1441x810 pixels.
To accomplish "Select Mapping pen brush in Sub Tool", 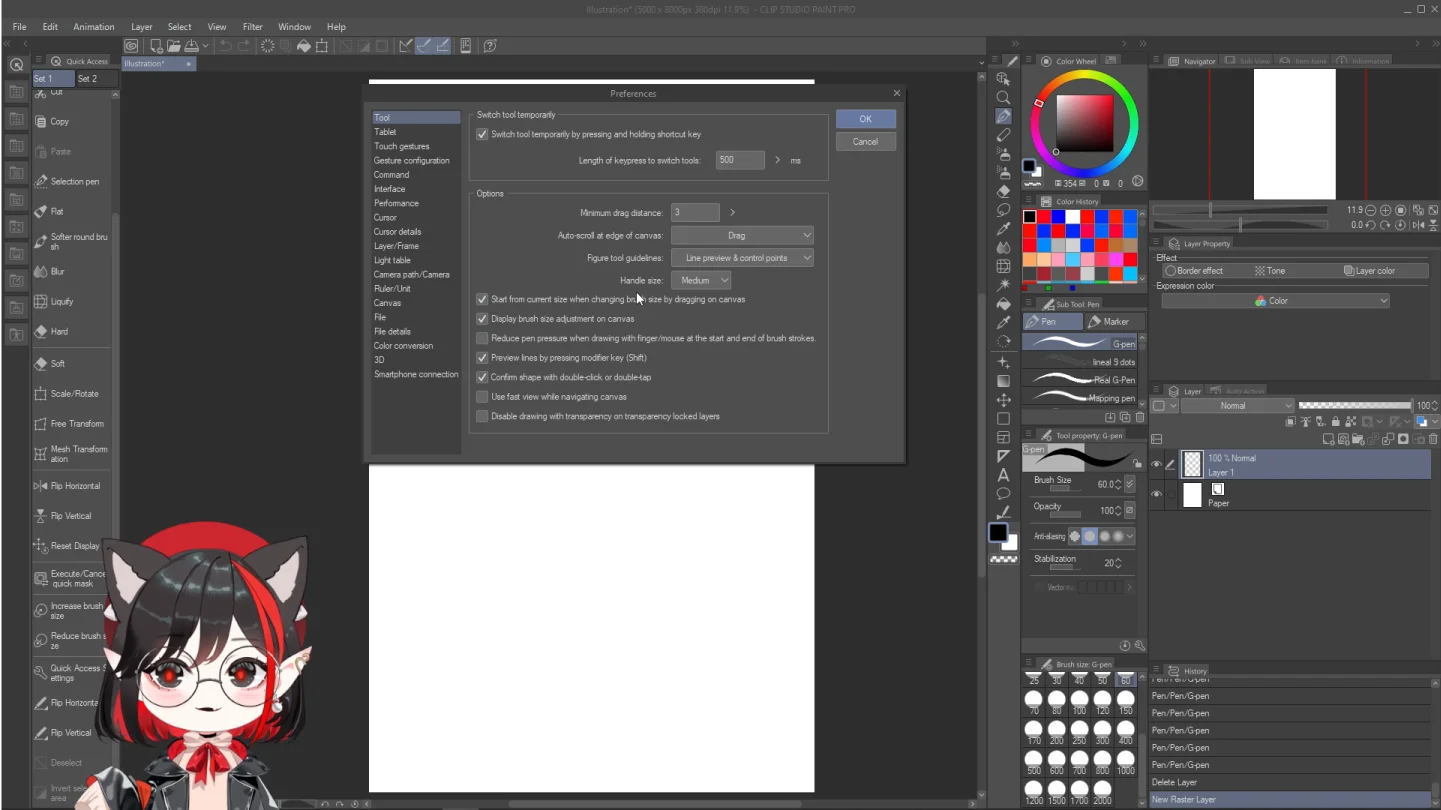I will point(1080,398).
